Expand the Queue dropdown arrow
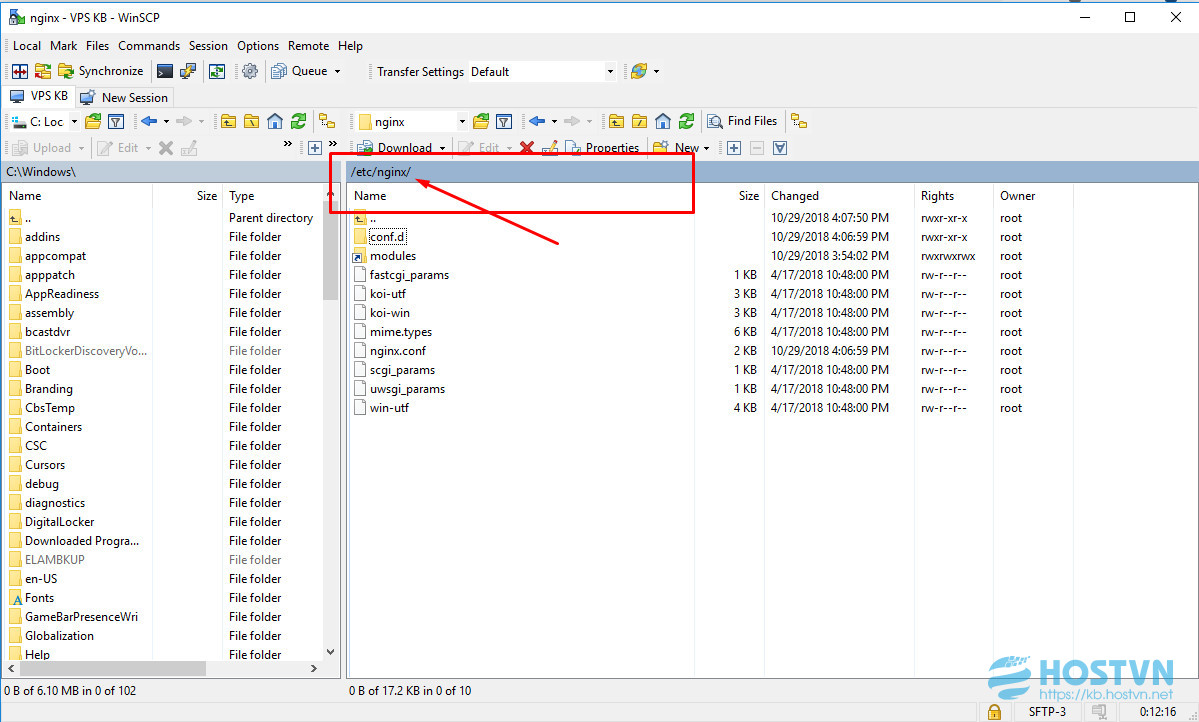Image resolution: width=1199 pixels, height=722 pixels. click(337, 71)
